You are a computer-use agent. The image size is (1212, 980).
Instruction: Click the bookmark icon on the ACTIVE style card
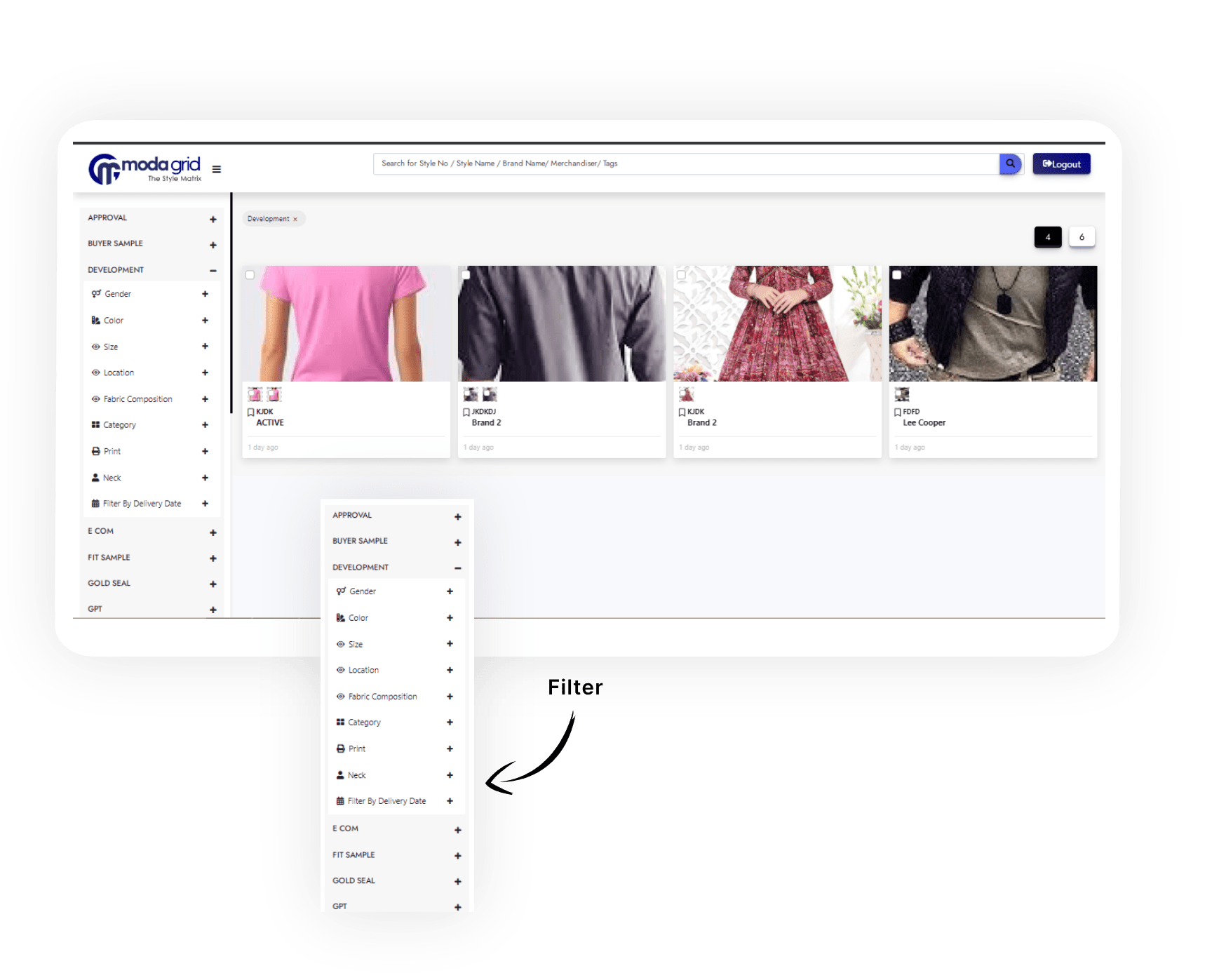coord(252,412)
